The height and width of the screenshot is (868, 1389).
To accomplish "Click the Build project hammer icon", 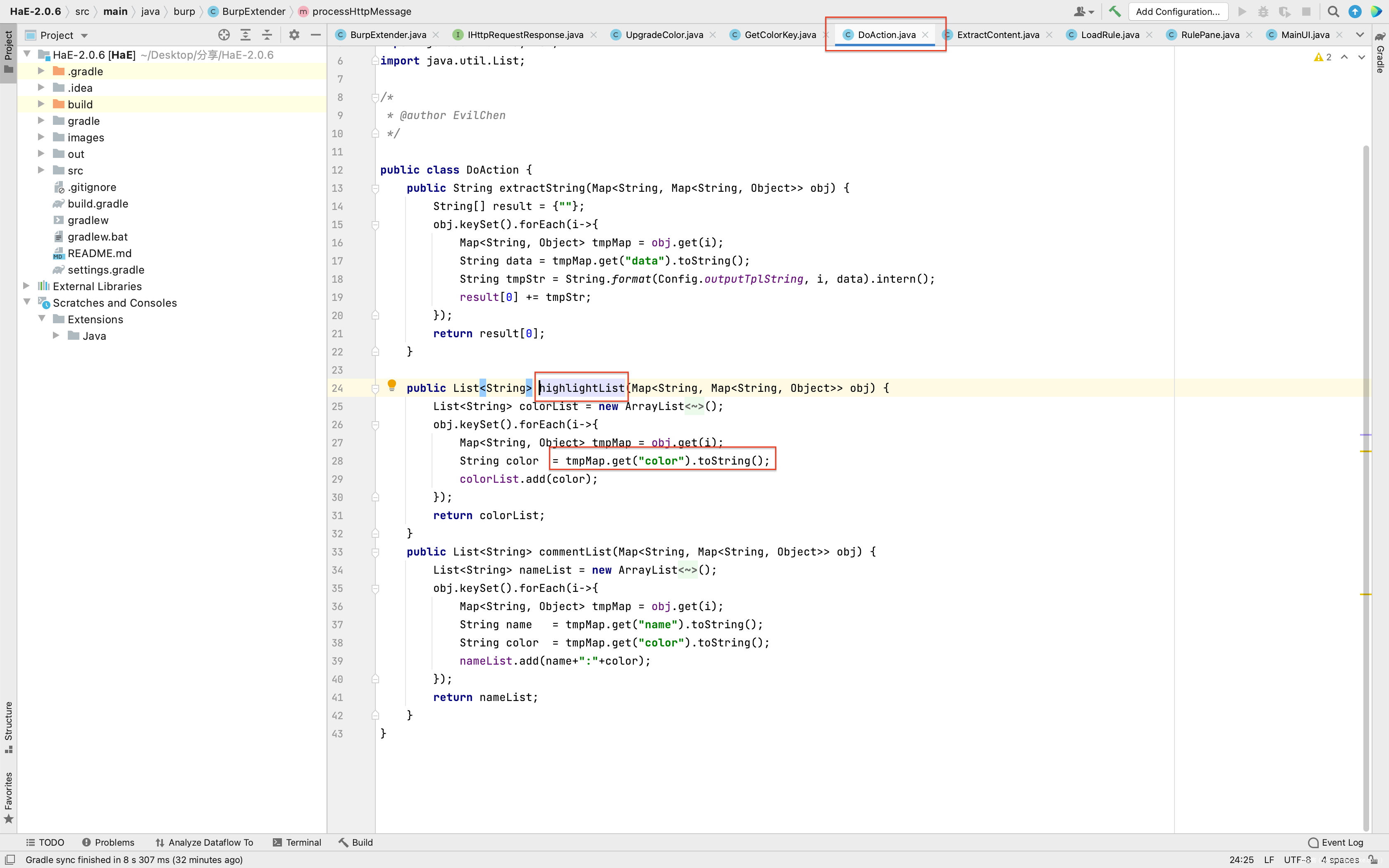I will coord(1115,12).
